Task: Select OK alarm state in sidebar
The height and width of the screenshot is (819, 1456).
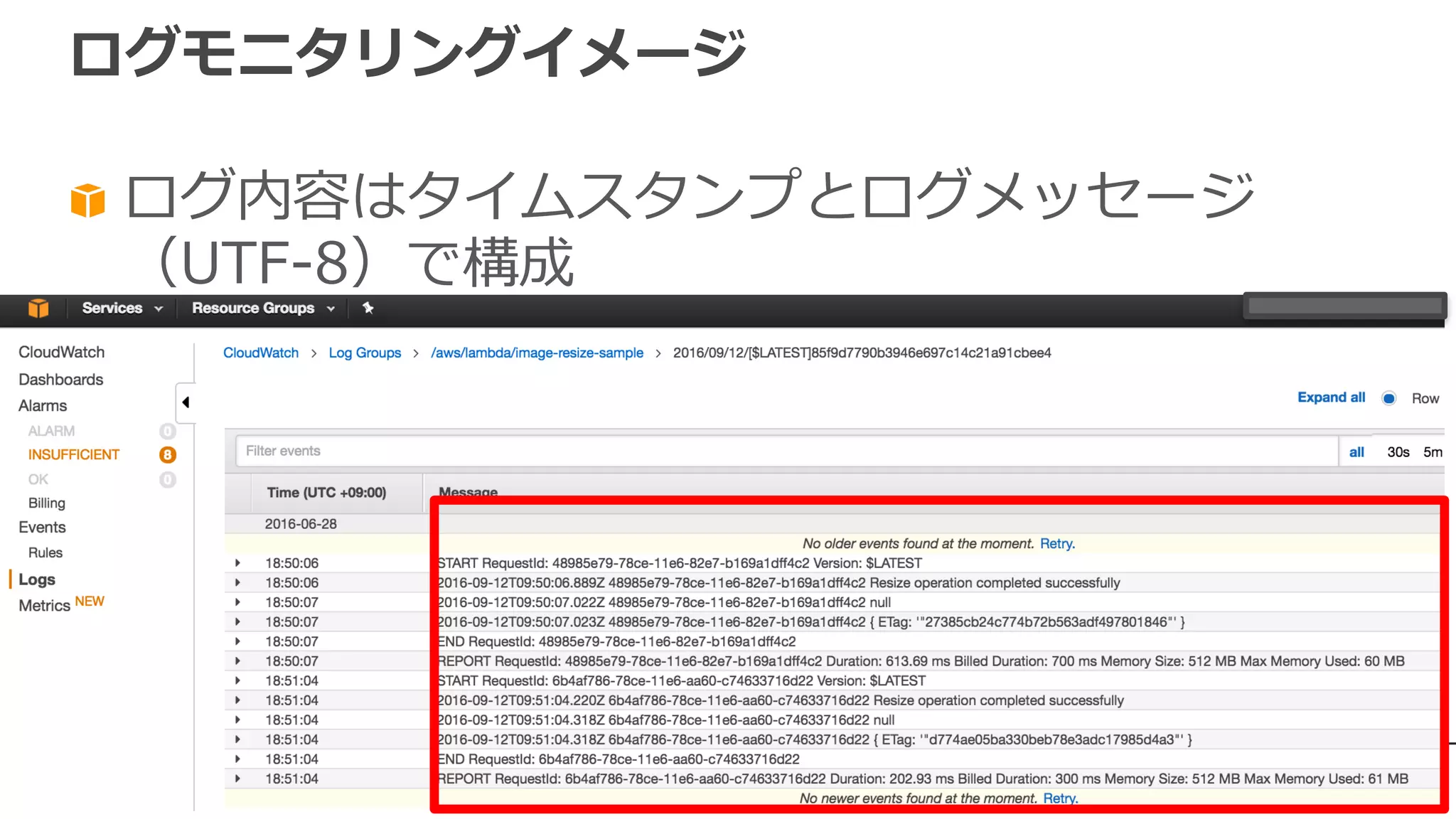Action: point(38,479)
